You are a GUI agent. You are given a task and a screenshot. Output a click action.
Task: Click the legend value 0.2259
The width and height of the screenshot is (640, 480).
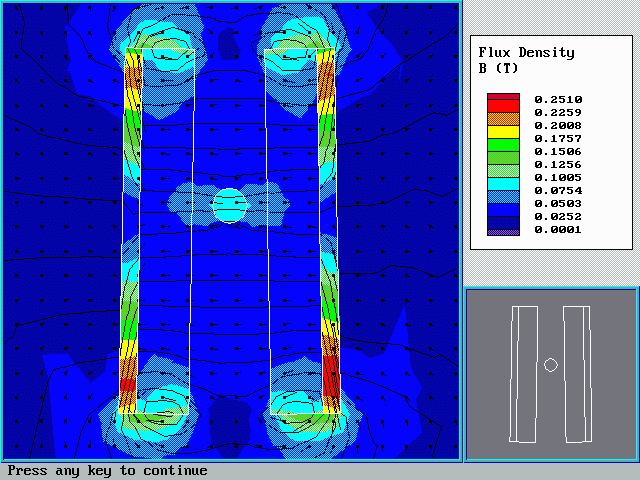[558, 113]
